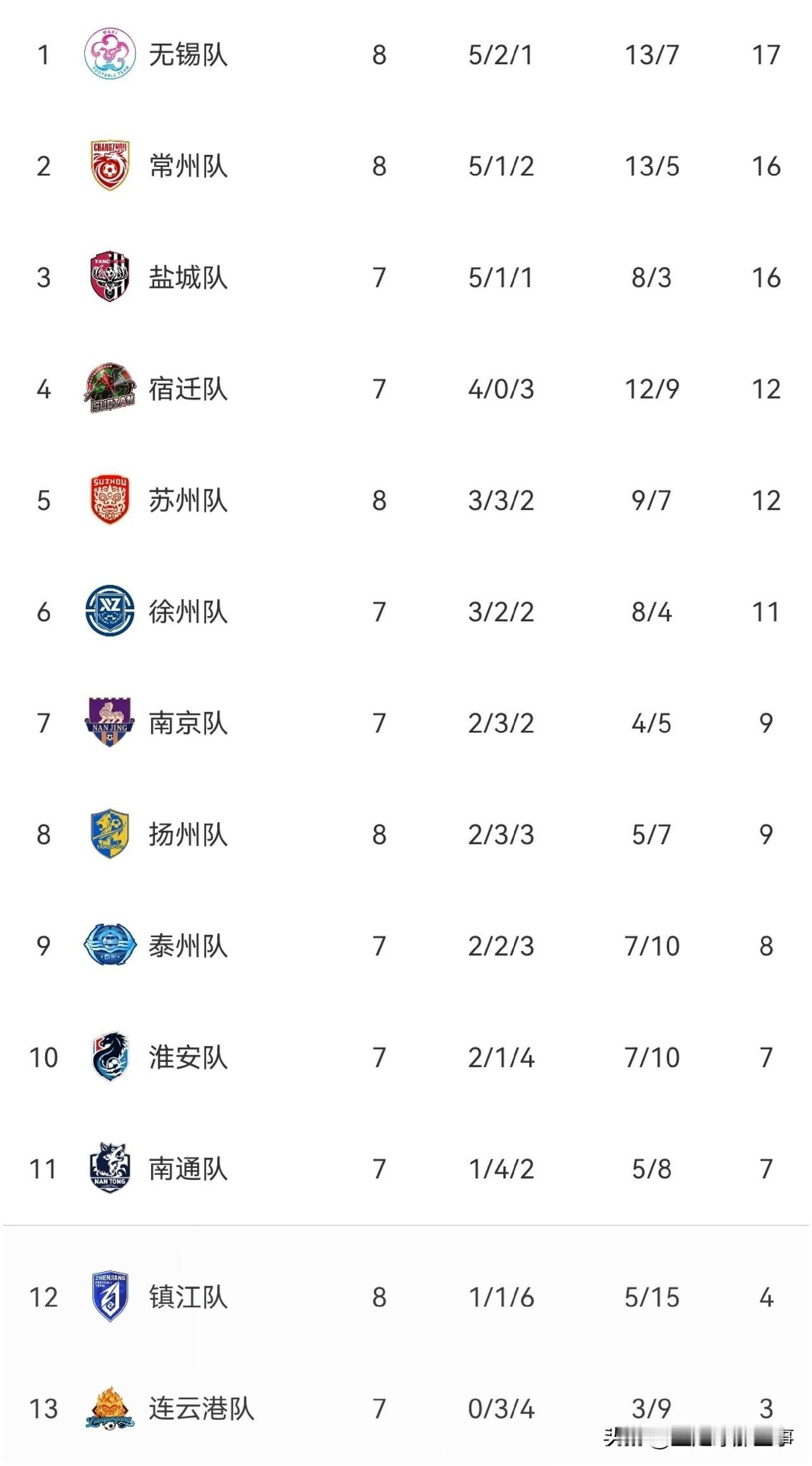Click the Zhenjiang blue shield logo
This screenshot has height=1466, width=812.
[110, 1297]
